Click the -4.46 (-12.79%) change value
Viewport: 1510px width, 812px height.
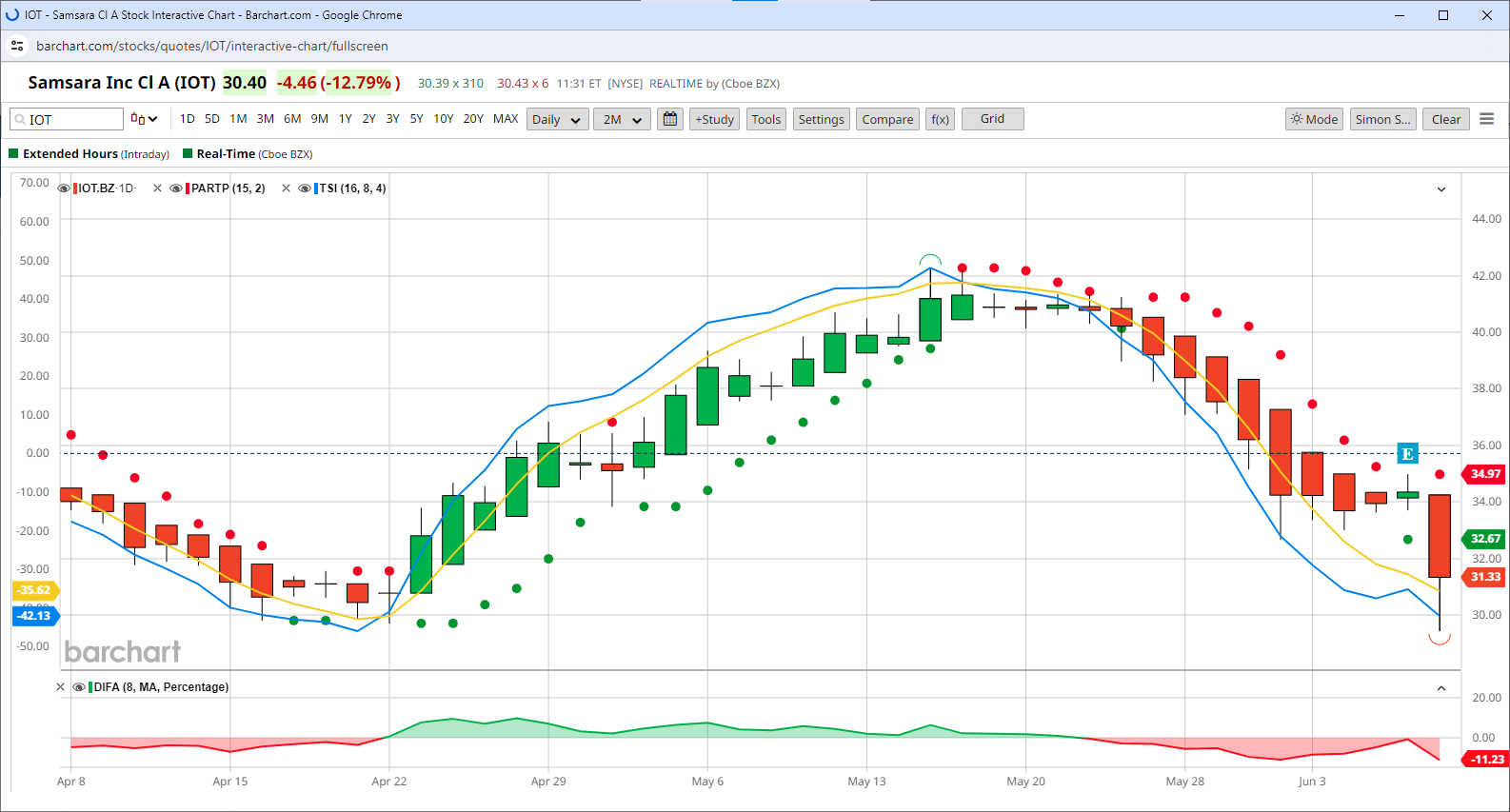coord(338,83)
